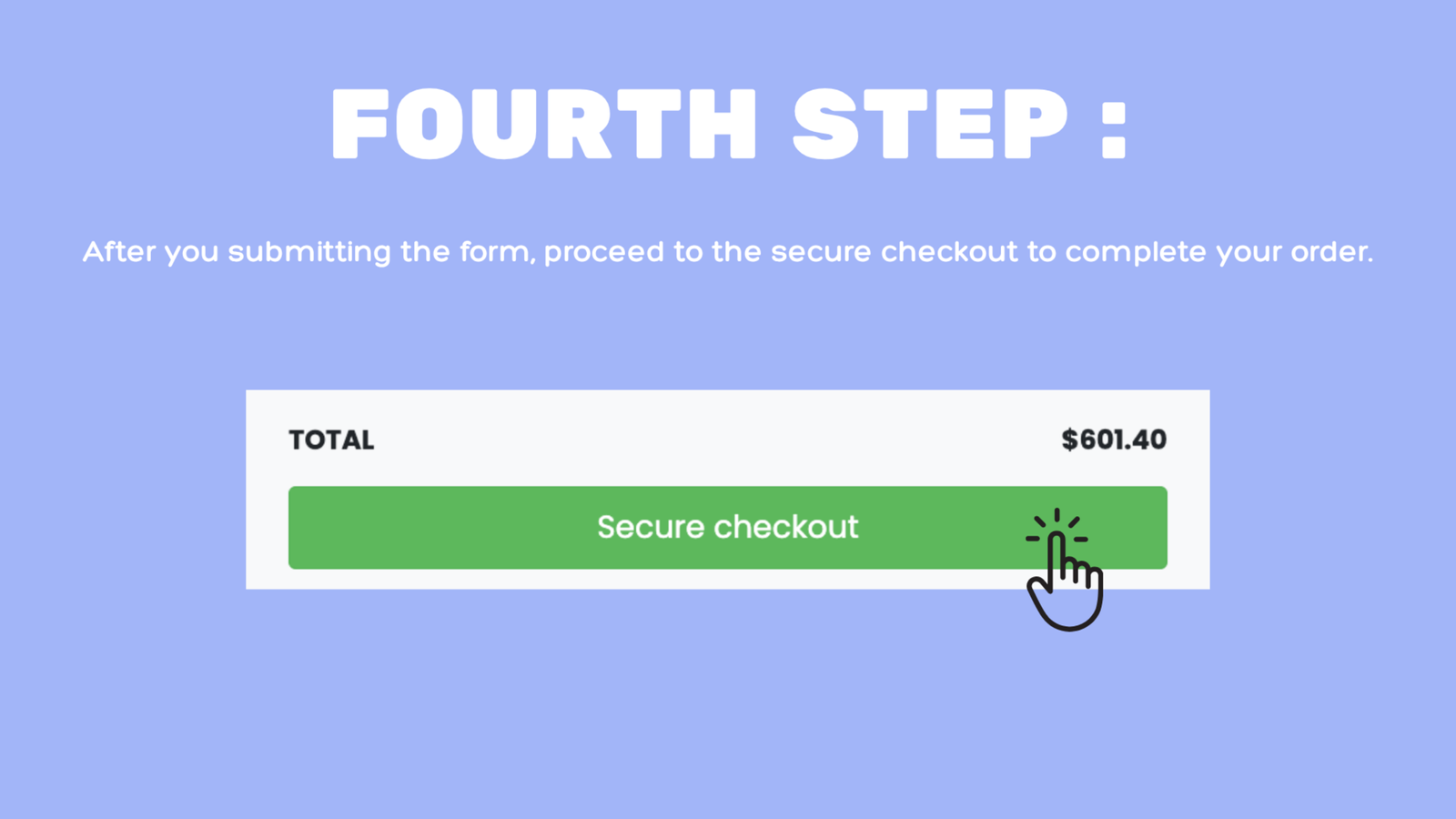The width and height of the screenshot is (1456, 819).
Task: Click the word FOURTH in heading
Action: 543,125
